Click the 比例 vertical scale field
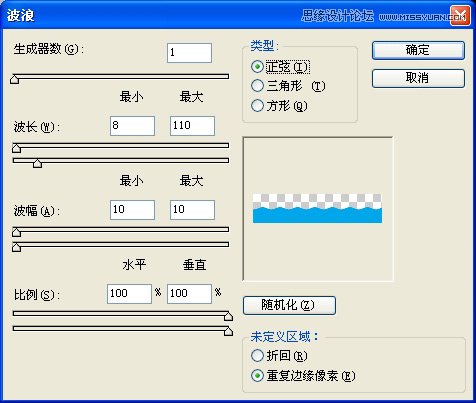The image size is (476, 403). (x=189, y=294)
